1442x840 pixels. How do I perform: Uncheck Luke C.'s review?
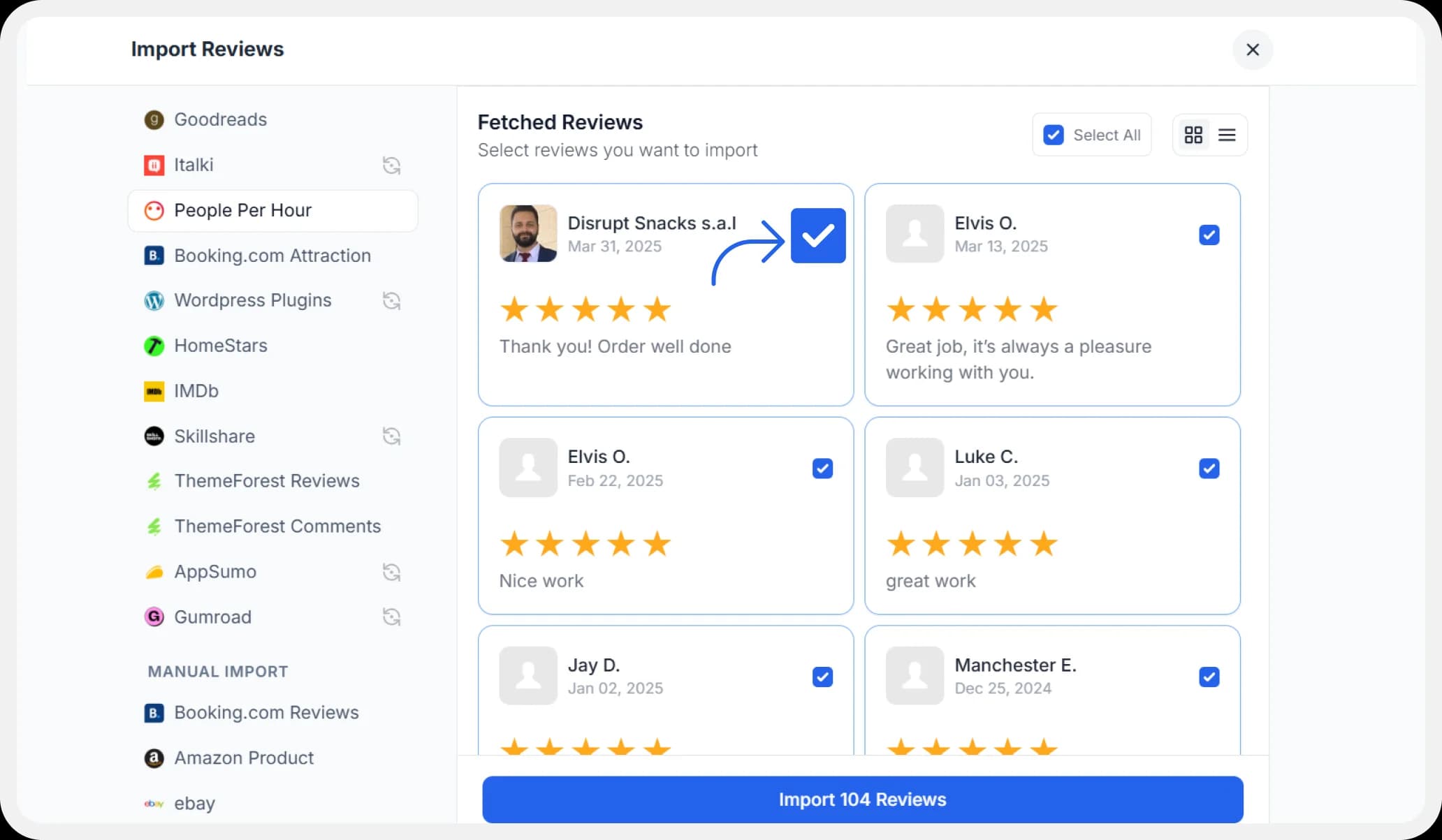coord(1209,469)
